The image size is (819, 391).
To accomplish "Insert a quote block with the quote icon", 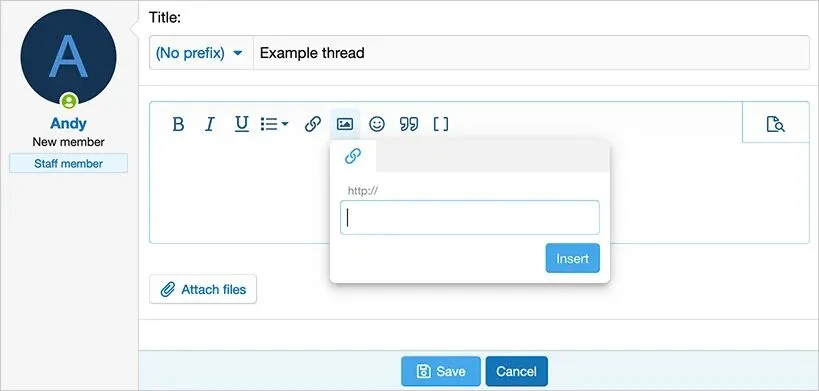I will pyautogui.click(x=409, y=124).
